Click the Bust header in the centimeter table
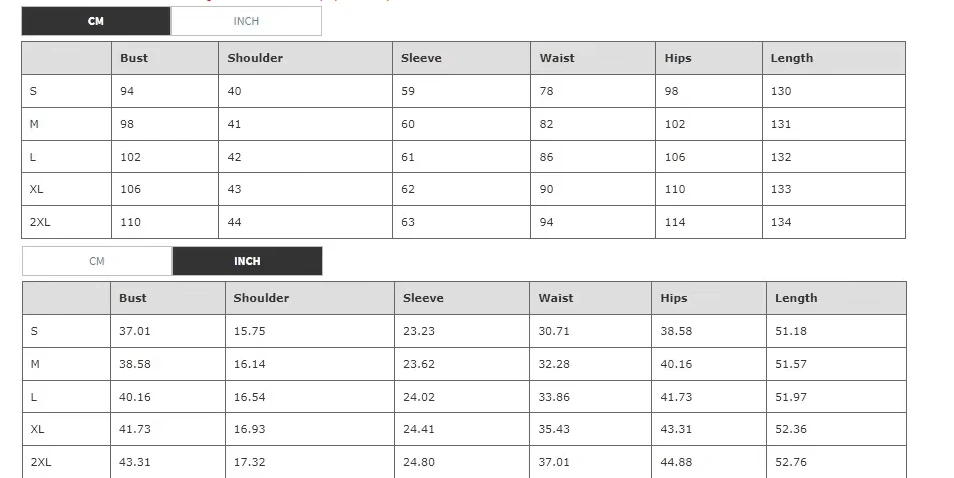The width and height of the screenshot is (954, 478). [134, 58]
